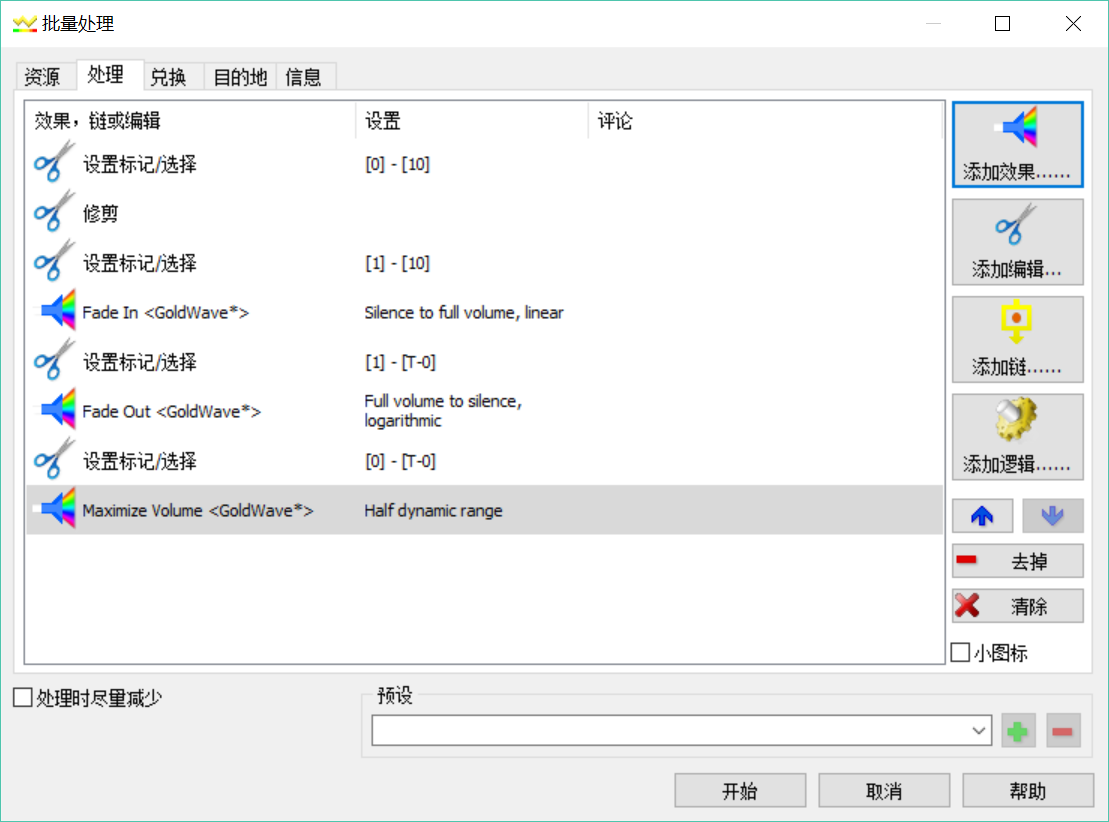Move selected item up with blue arrow
The height and width of the screenshot is (822, 1109).
click(x=982, y=515)
